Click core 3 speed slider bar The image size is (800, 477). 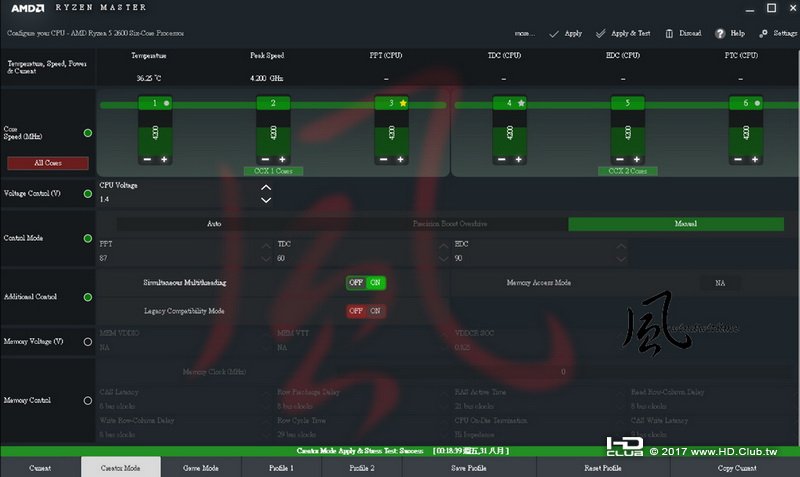tap(391, 133)
